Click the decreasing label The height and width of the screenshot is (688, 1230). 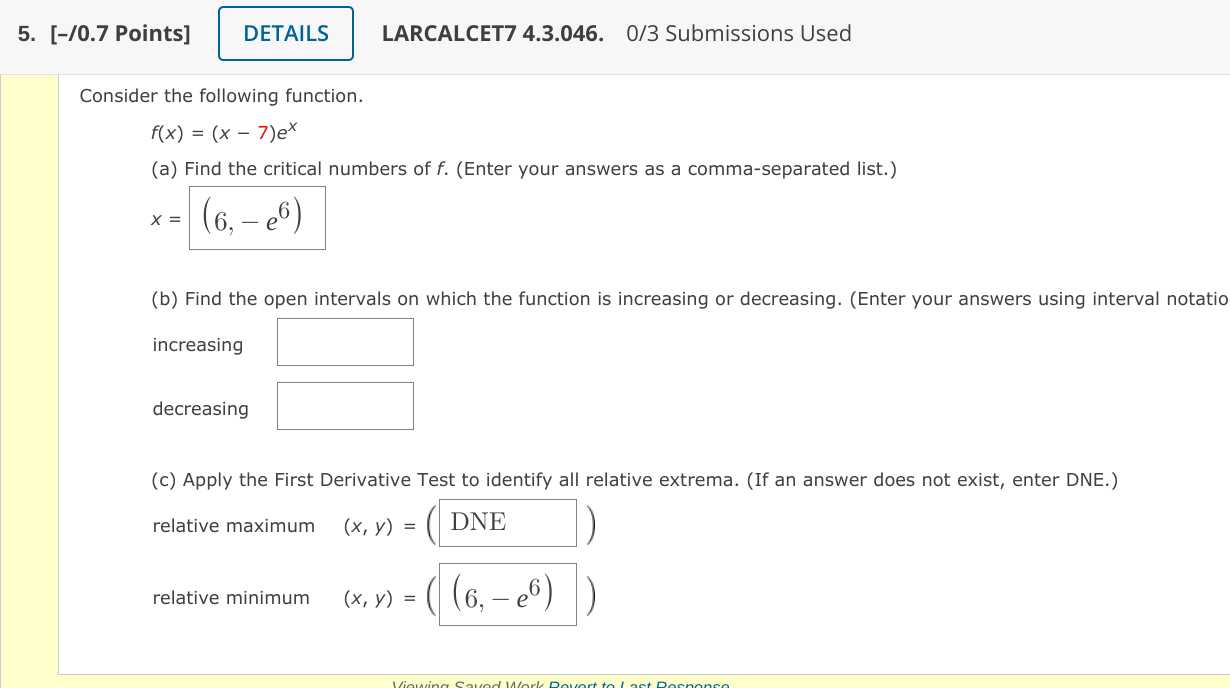[x=200, y=408]
